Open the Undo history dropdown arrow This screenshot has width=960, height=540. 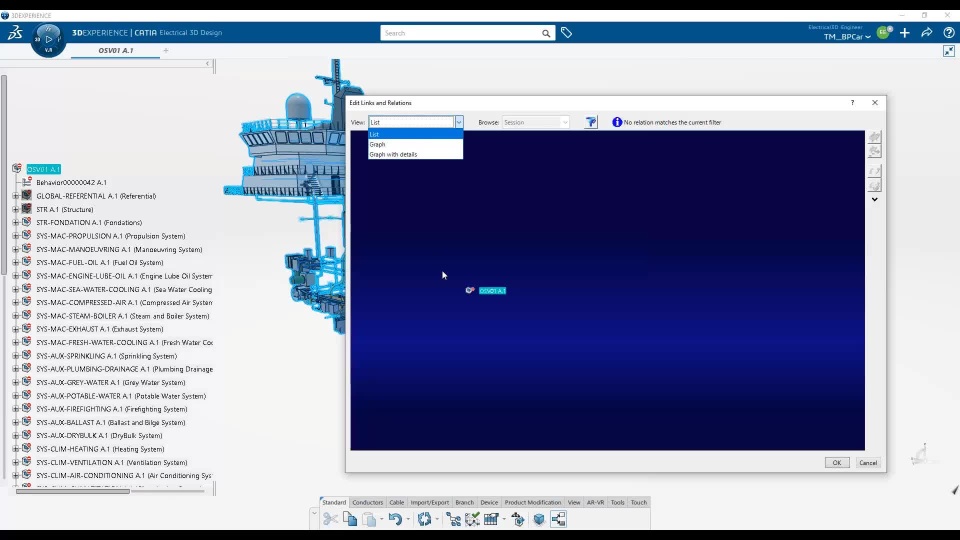[408, 520]
